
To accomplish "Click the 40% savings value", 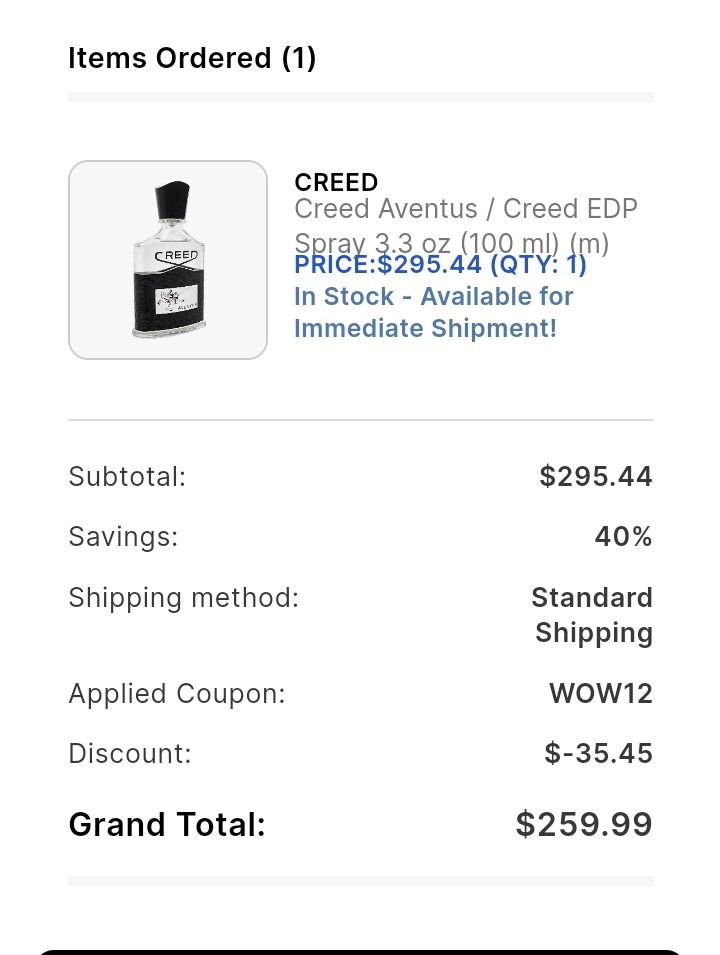I will (623, 537).
